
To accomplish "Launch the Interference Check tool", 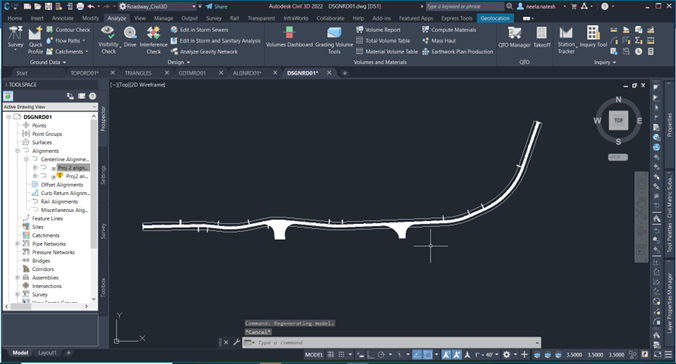I will click(153, 40).
